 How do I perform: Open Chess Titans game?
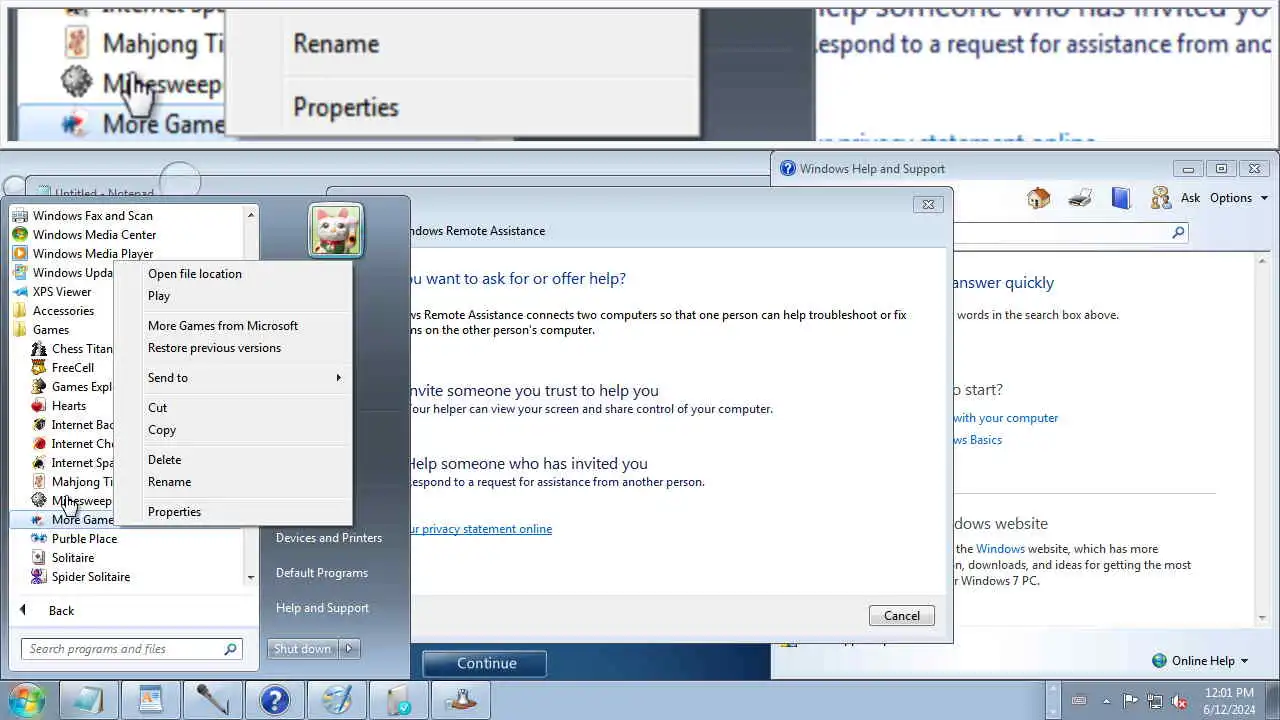click(x=72, y=348)
